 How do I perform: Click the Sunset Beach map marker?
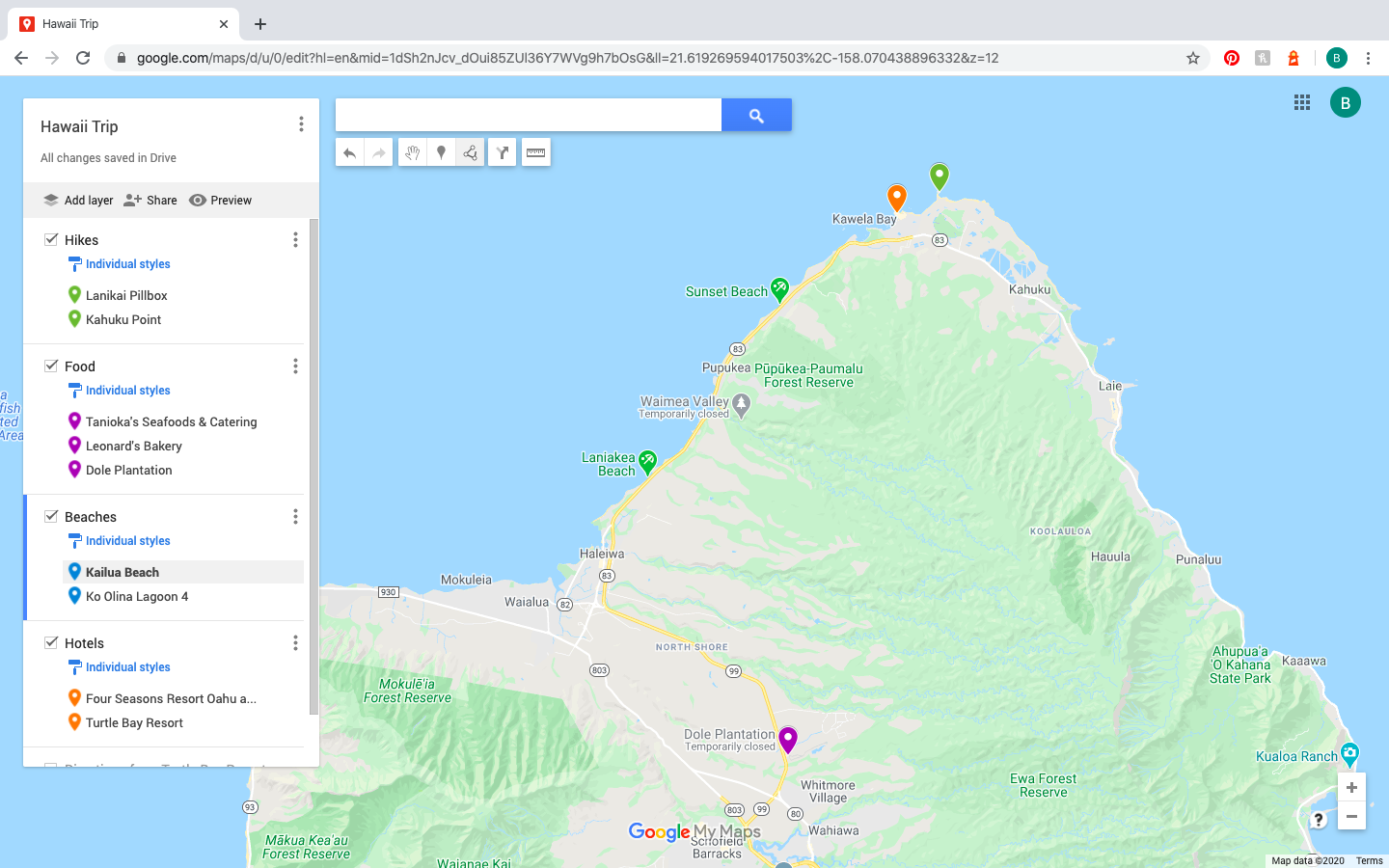(779, 288)
